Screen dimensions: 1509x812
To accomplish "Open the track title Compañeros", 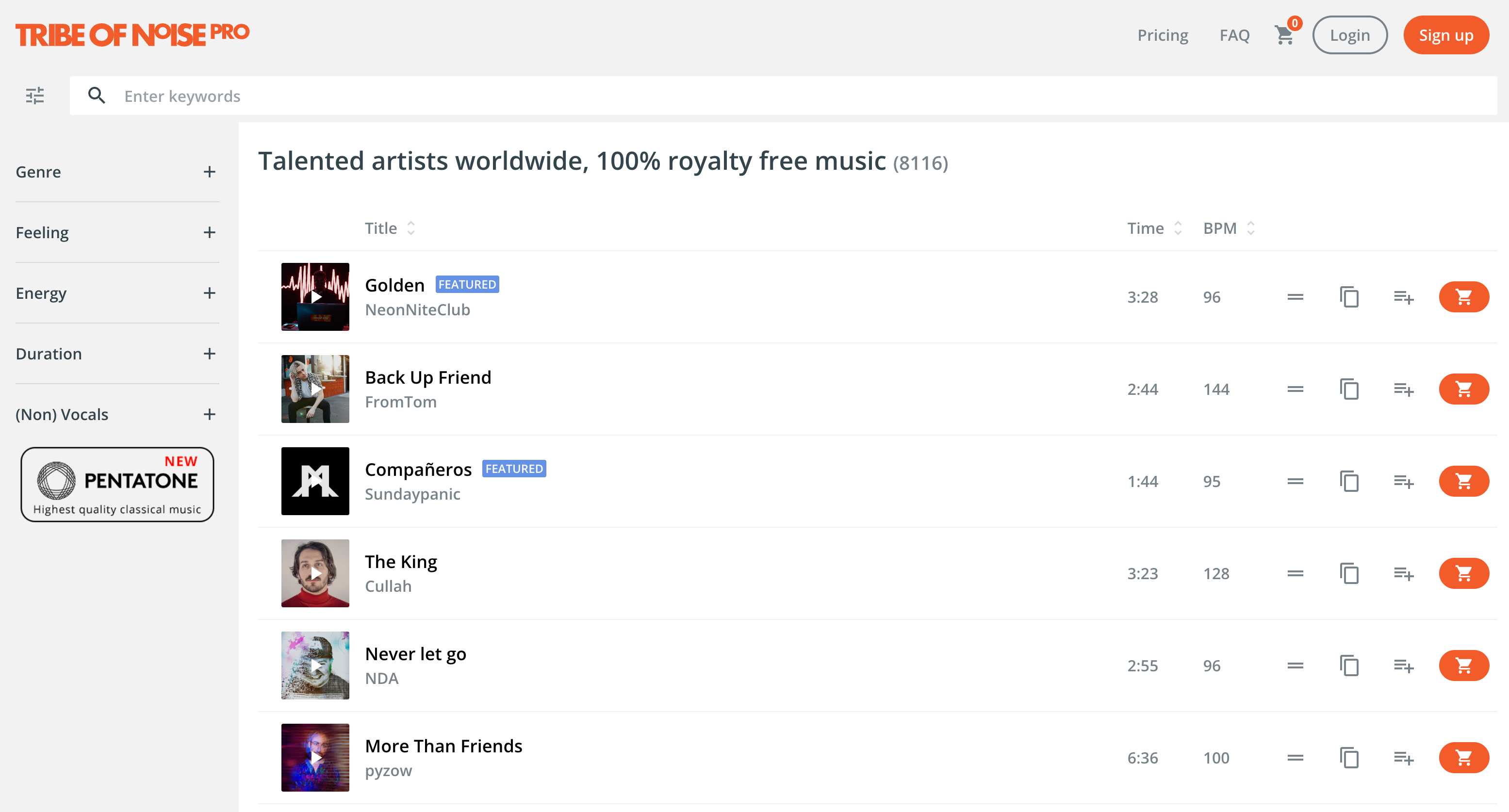I will 418,470.
